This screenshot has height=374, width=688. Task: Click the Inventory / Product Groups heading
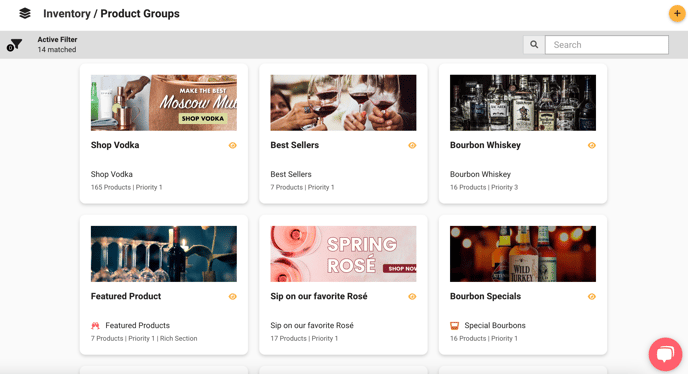point(111,14)
